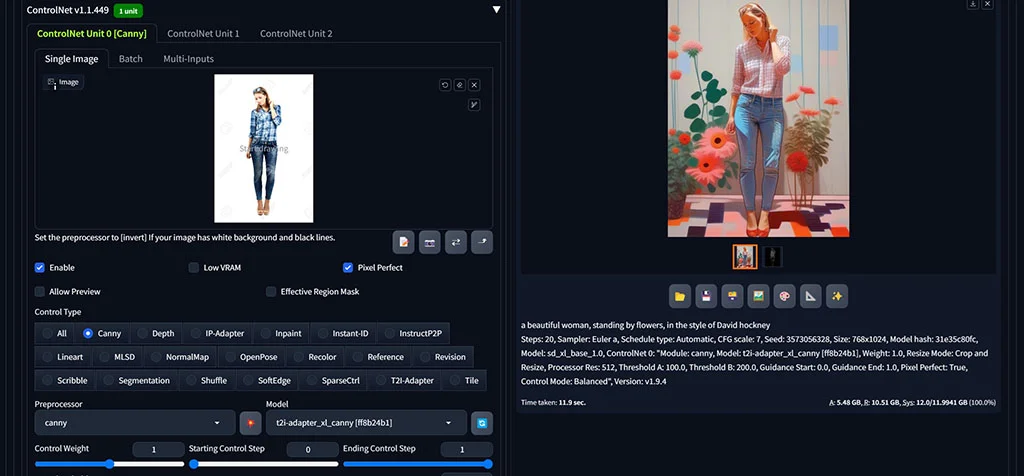Open the output images folder

680,296
